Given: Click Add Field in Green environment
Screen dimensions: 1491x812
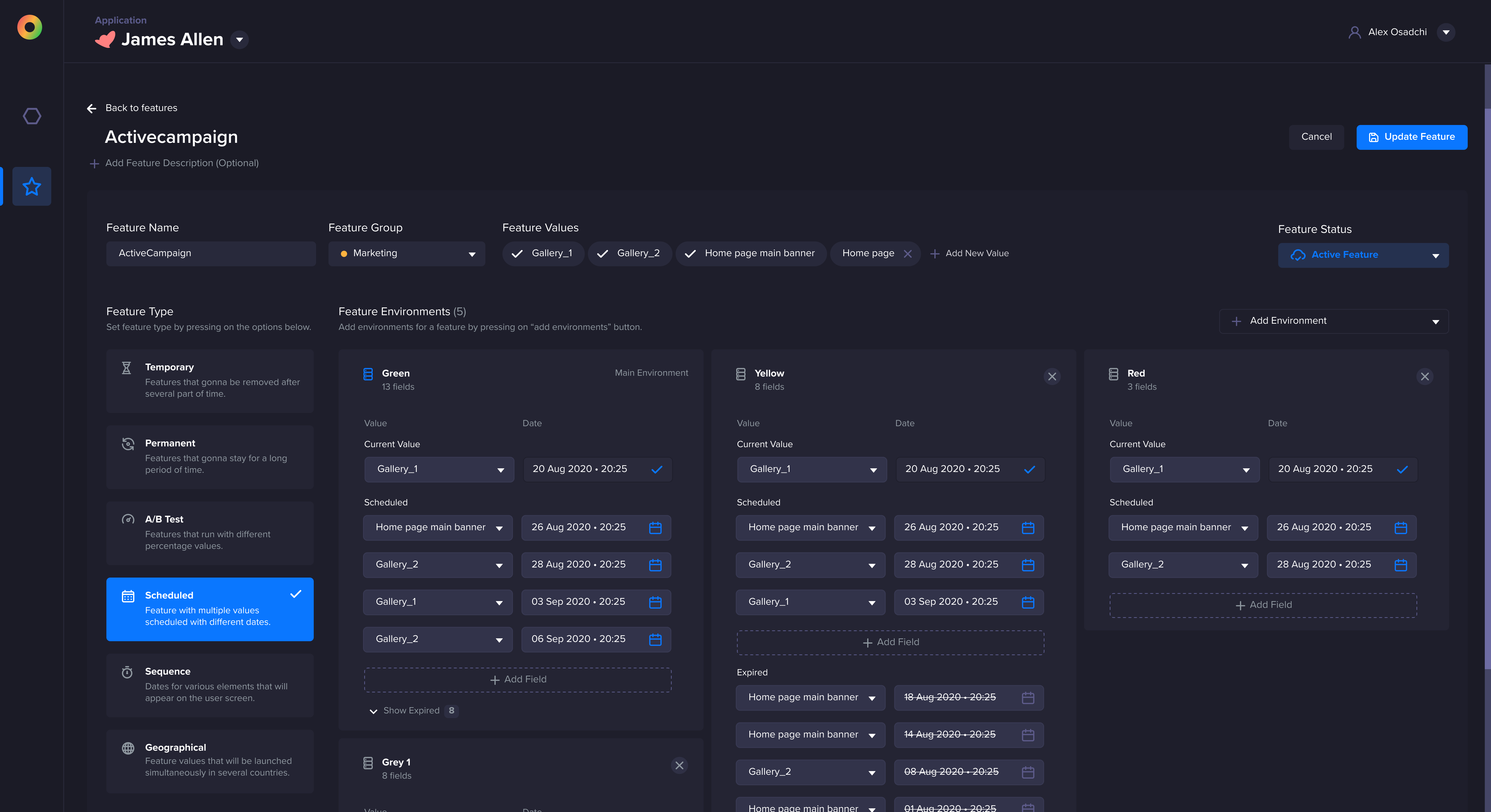Looking at the screenshot, I should point(517,680).
